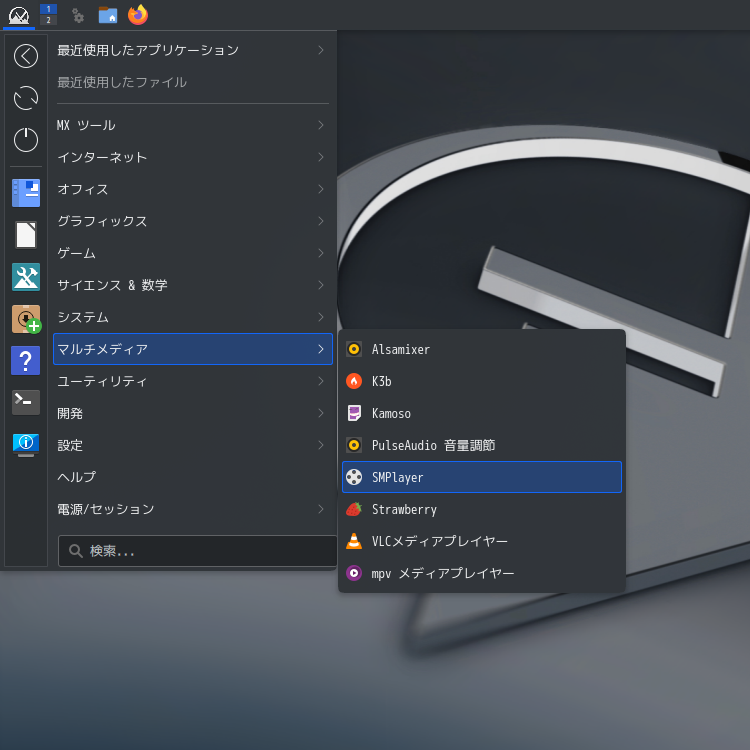Launch mpv メディアプレイヤー entry
The width and height of the screenshot is (750, 750).
point(482,573)
